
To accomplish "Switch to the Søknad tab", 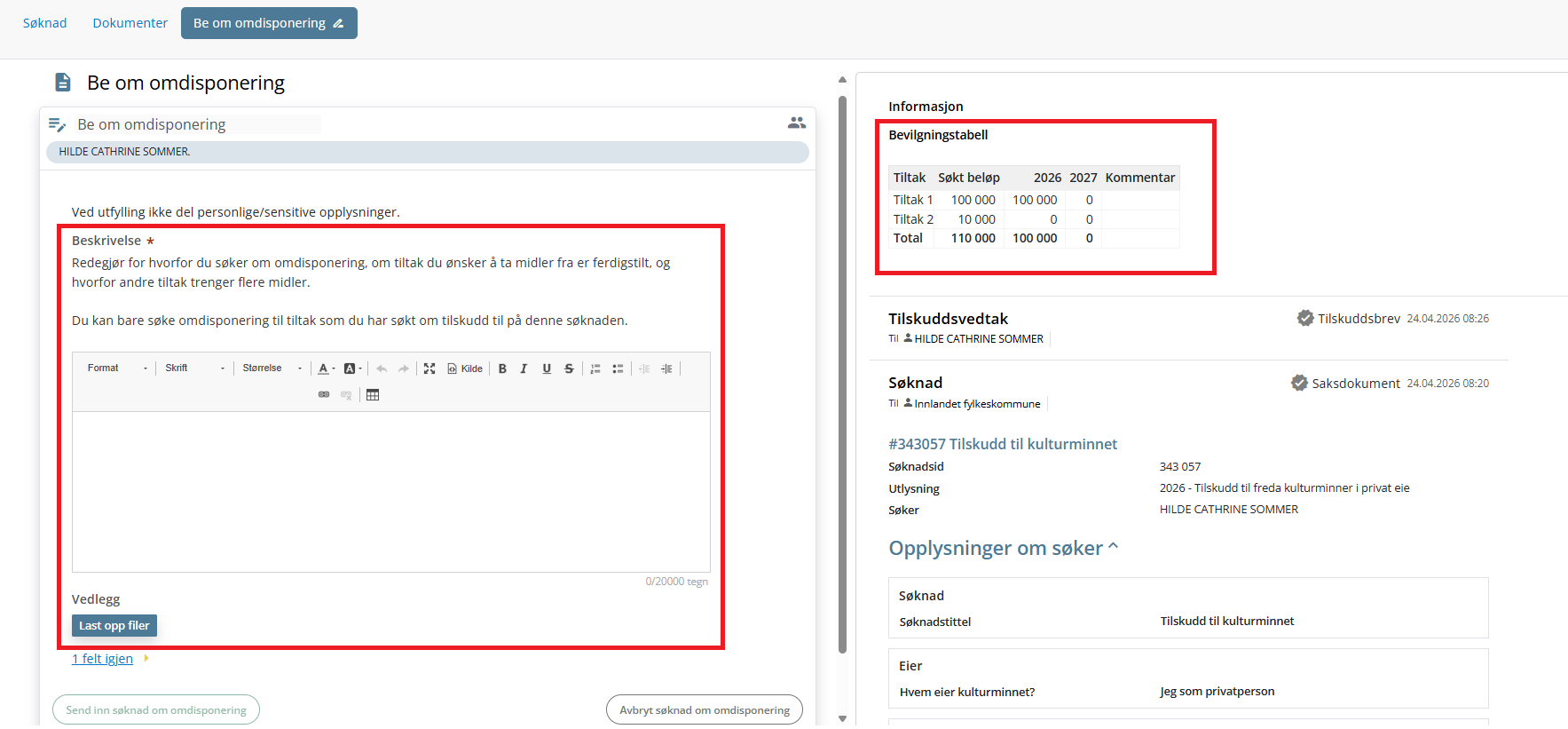I will point(45,23).
